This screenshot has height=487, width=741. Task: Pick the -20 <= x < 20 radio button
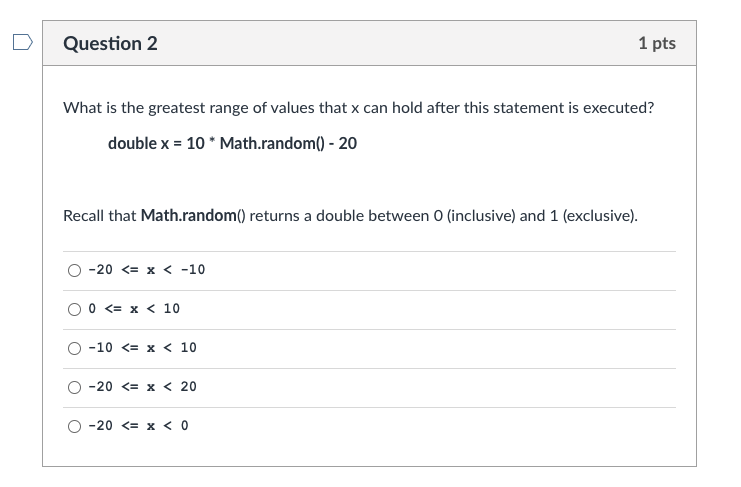coord(74,387)
